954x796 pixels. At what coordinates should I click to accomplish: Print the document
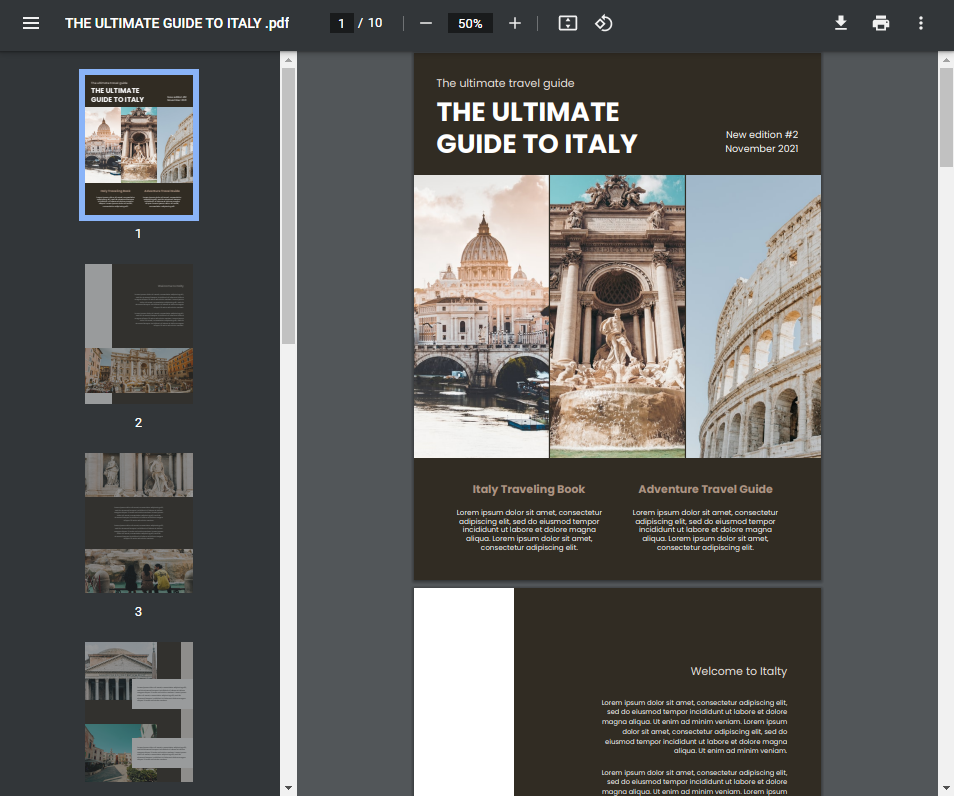(881, 23)
